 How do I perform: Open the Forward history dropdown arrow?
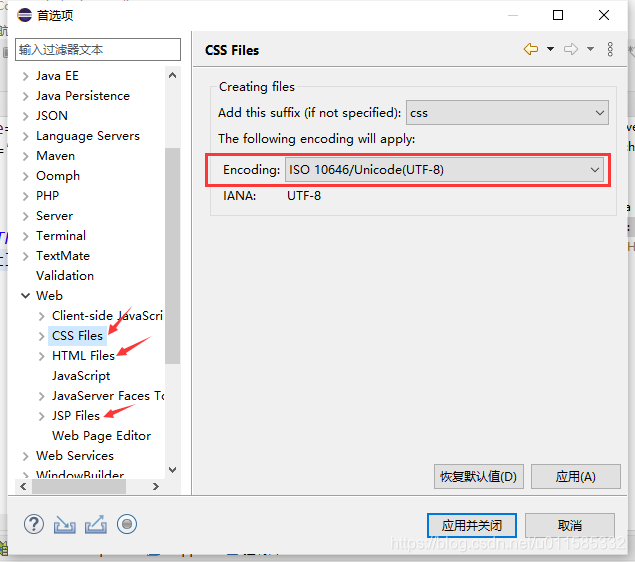tap(590, 49)
